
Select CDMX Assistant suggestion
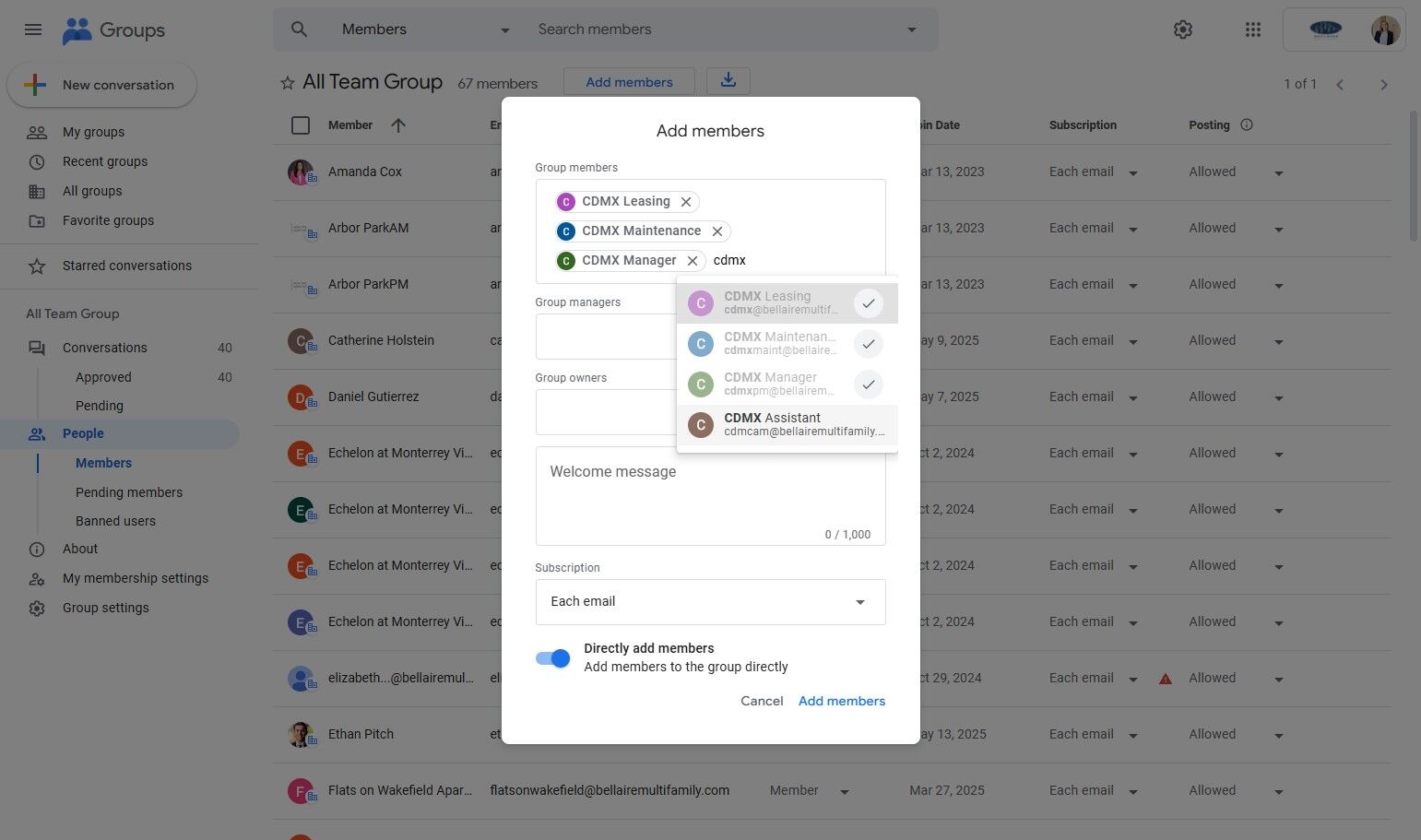[x=787, y=424]
